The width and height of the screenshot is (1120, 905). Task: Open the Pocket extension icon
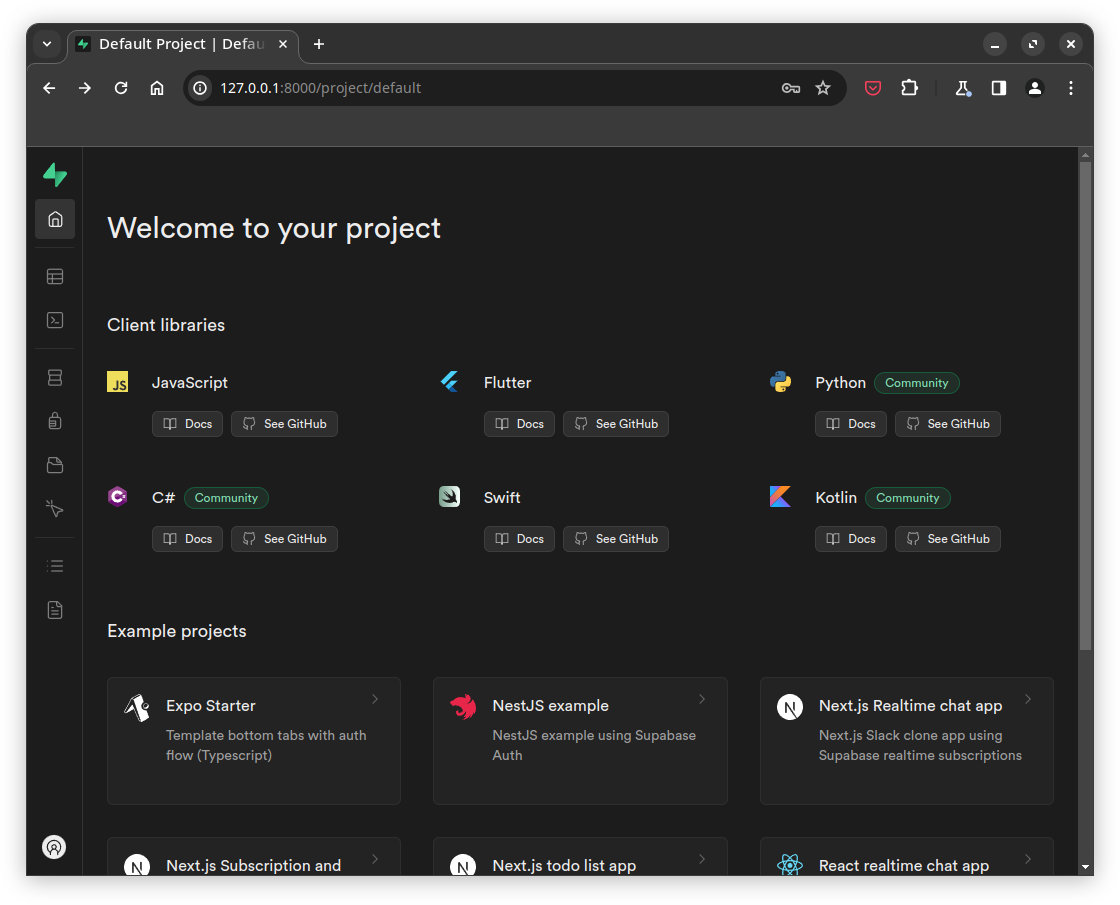pos(873,88)
